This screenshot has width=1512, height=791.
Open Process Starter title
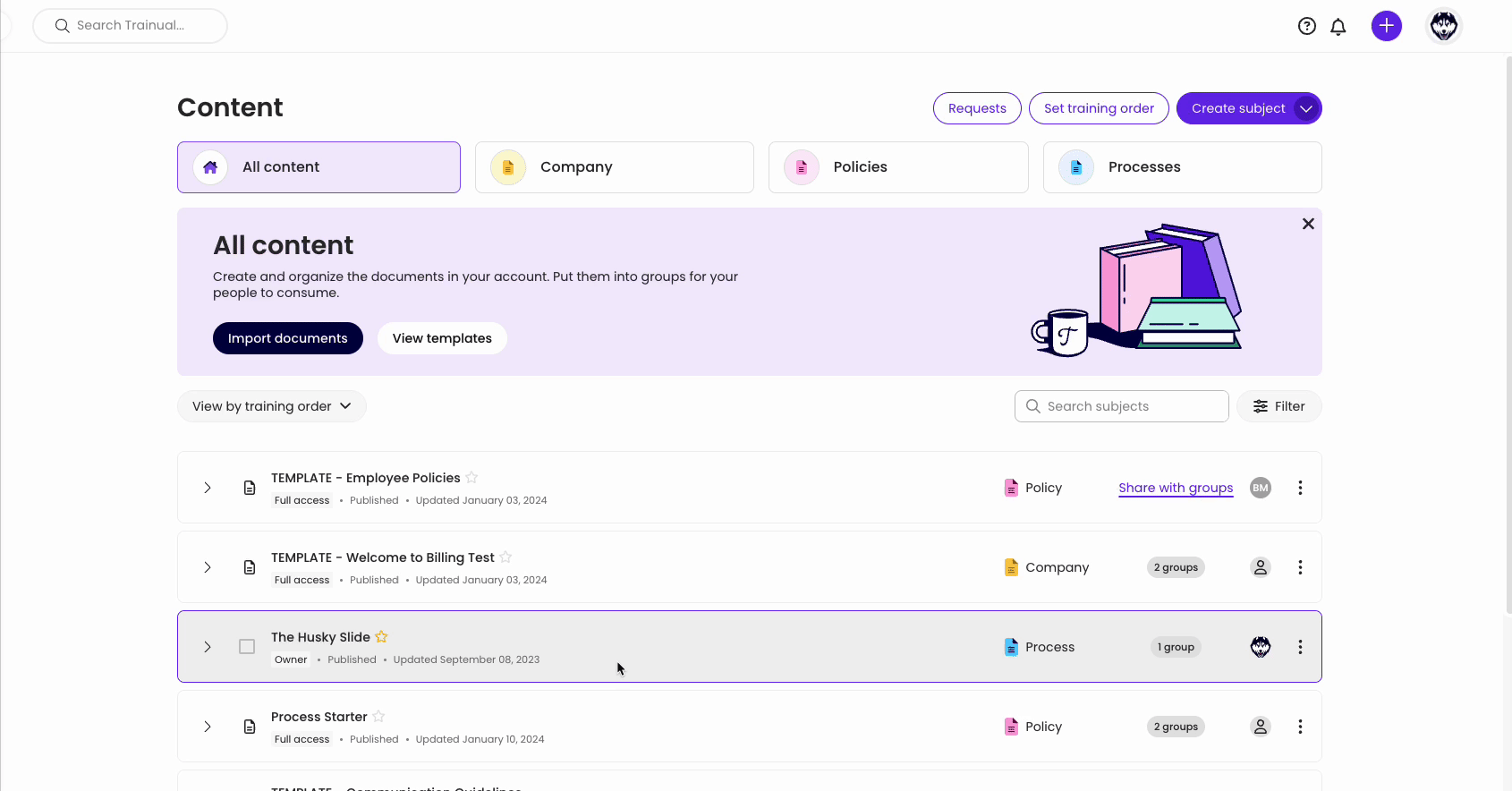pos(319,717)
